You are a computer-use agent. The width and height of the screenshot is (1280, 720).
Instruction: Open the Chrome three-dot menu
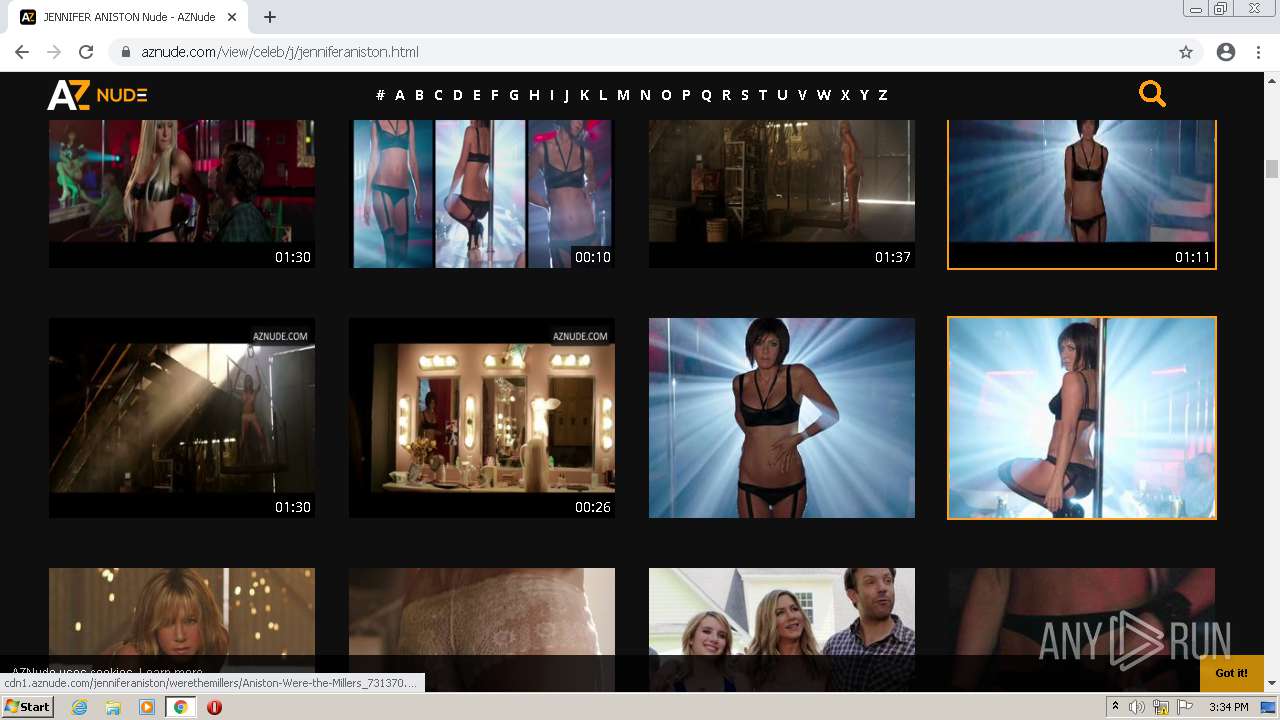tap(1258, 52)
